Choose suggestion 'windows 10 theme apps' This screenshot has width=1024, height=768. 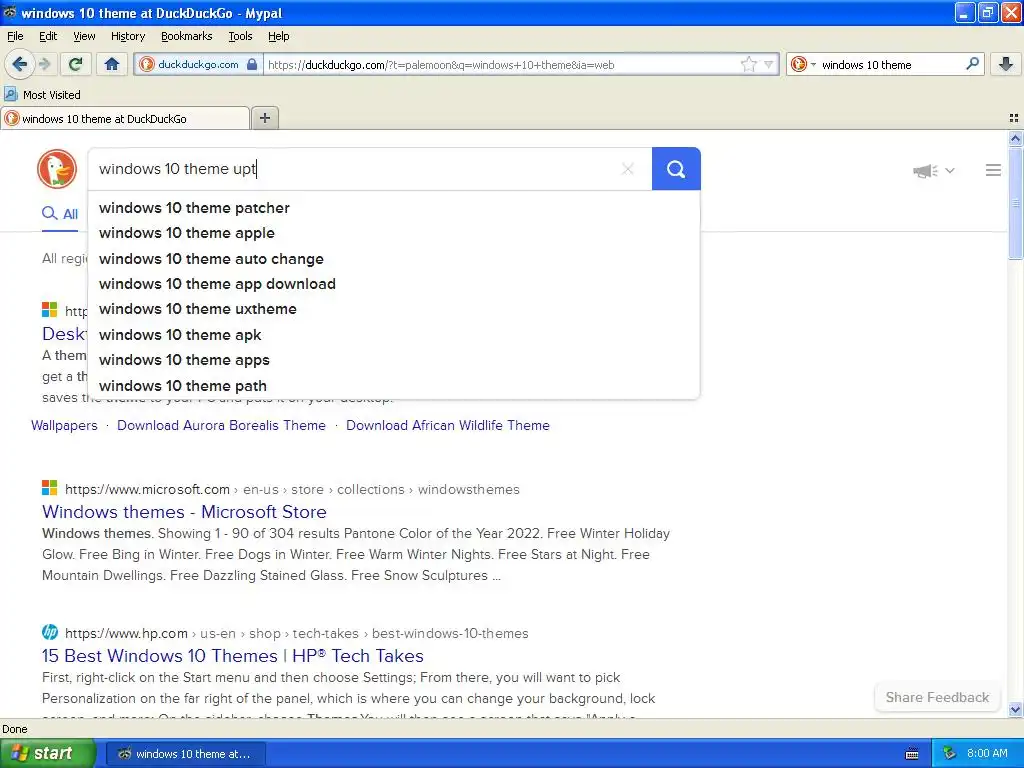[394, 360]
